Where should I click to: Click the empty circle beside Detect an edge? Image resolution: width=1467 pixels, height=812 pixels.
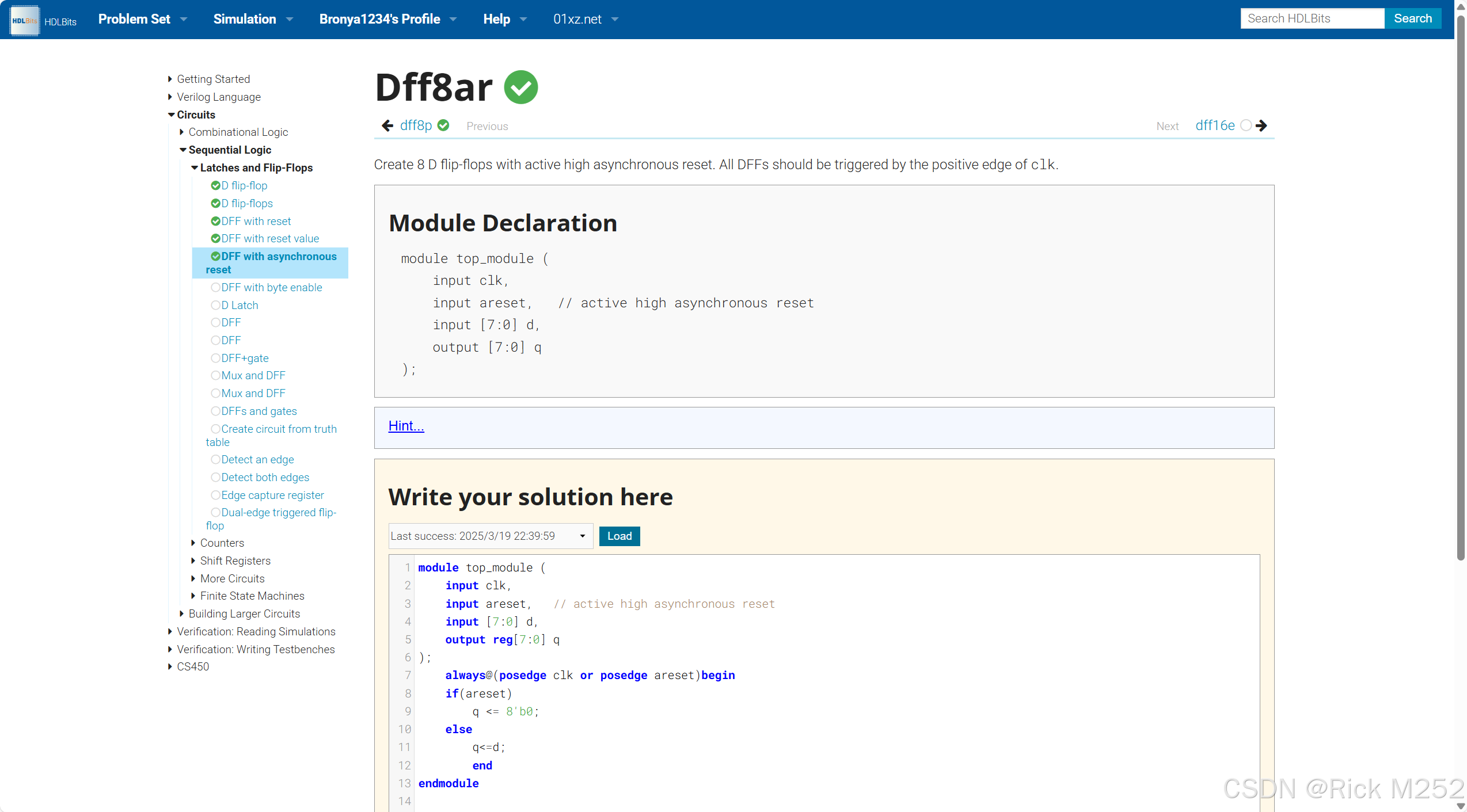coord(215,459)
